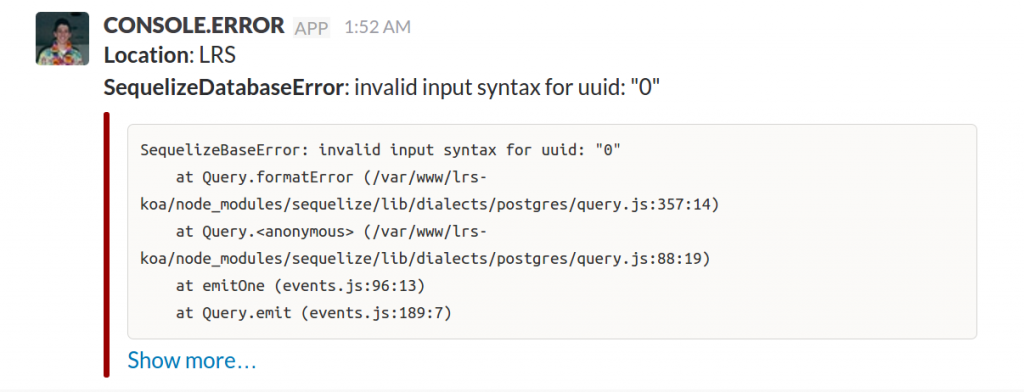Click the LRS location value
1024x392 pixels.
(x=217, y=56)
